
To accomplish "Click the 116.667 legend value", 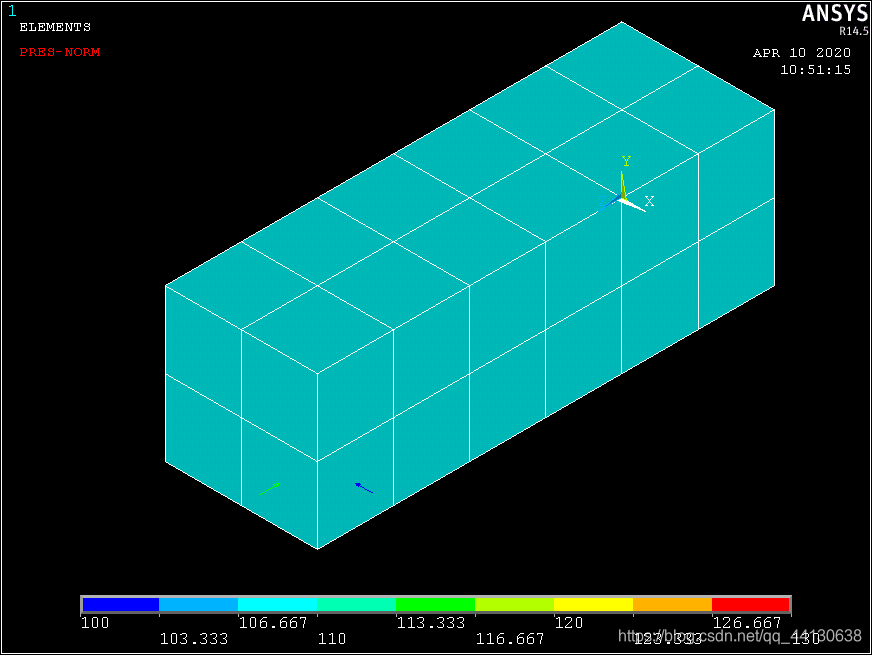I will tap(510, 638).
